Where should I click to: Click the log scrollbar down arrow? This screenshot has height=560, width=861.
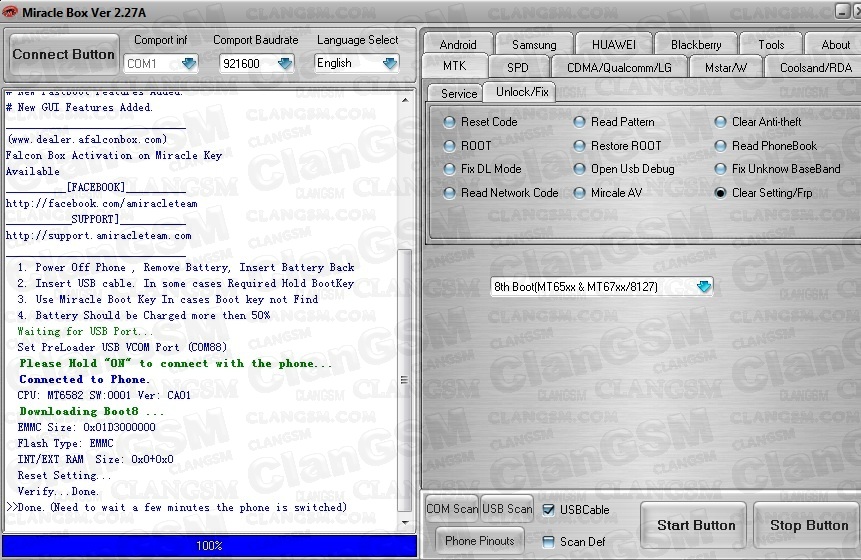[x=405, y=522]
